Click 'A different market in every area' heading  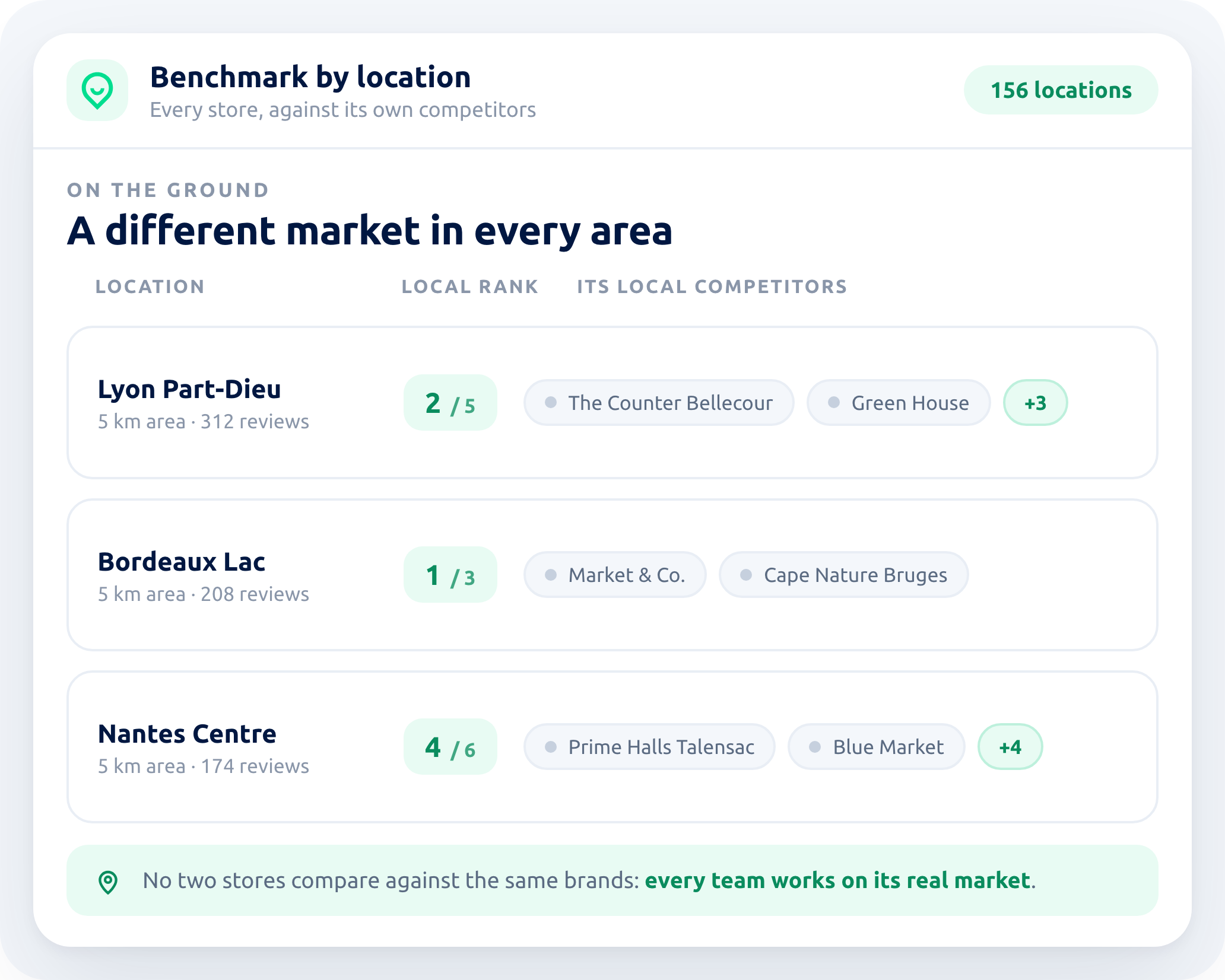coord(370,230)
